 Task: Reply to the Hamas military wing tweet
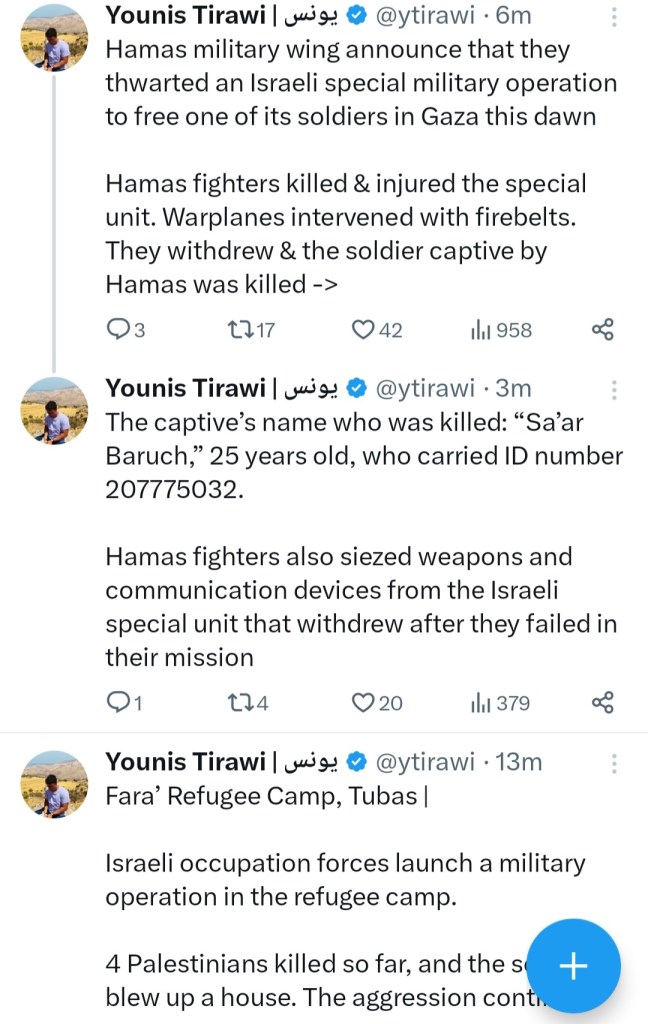pyautogui.click(x=118, y=329)
